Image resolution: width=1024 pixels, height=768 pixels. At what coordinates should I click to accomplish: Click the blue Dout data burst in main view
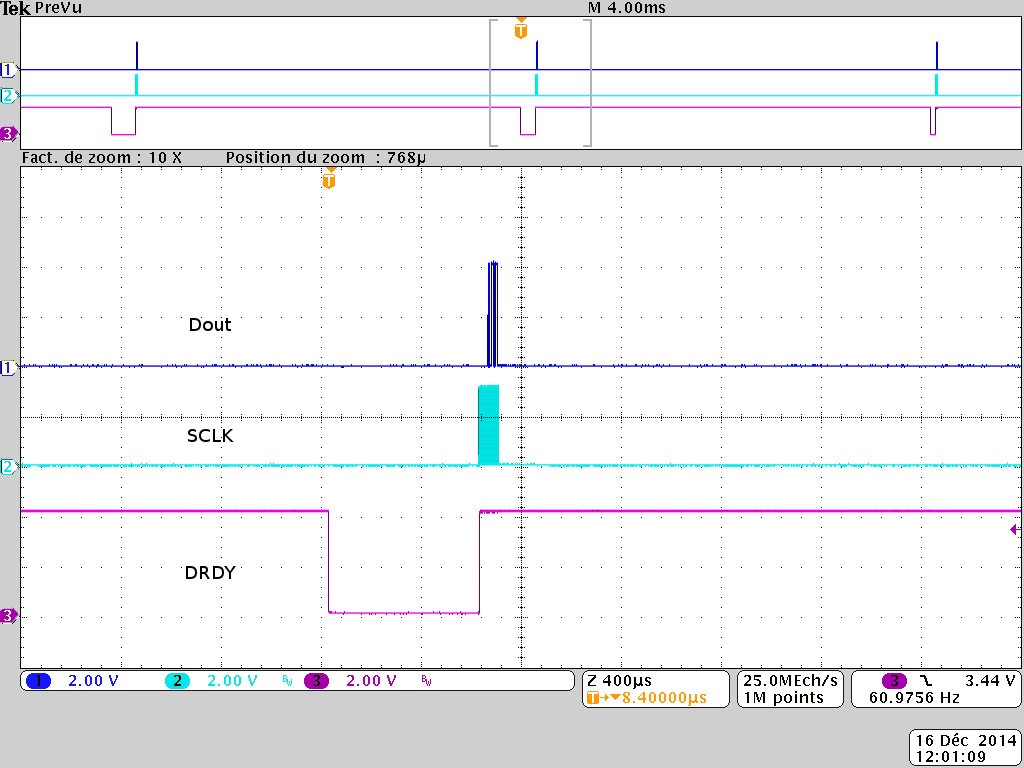pyautogui.click(x=492, y=313)
